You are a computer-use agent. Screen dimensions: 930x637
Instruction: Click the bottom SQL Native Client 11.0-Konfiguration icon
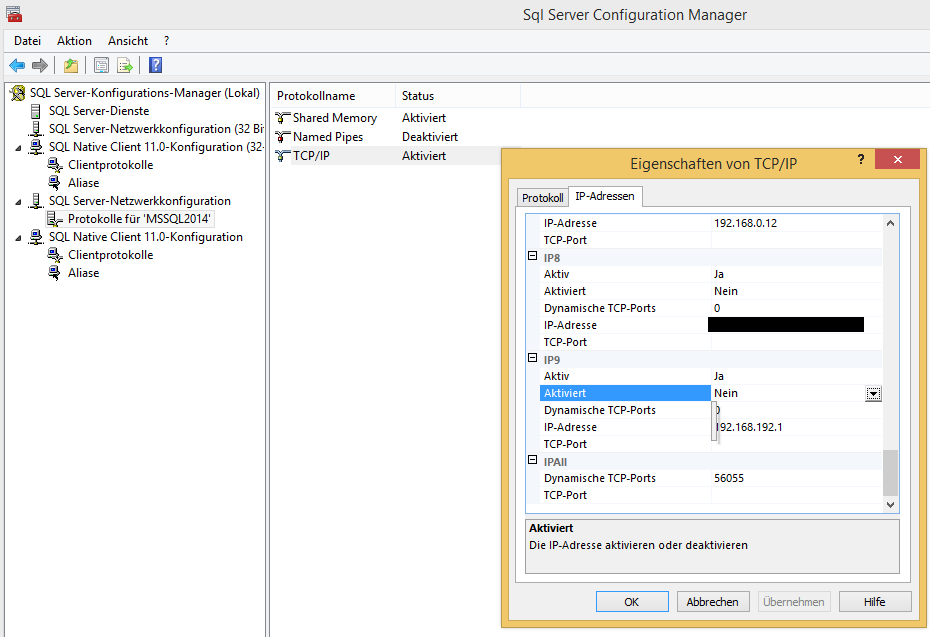[36, 237]
